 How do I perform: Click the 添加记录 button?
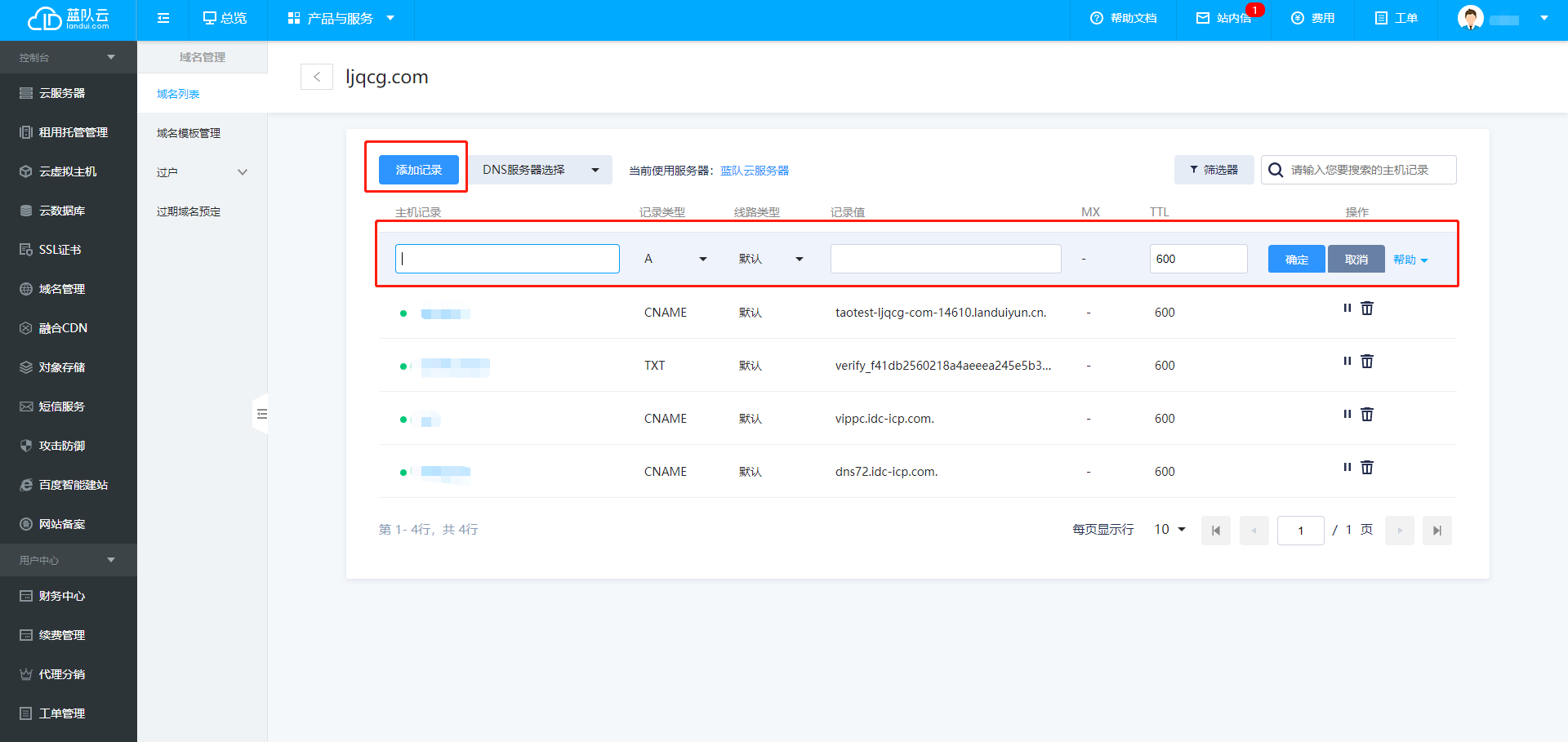pyautogui.click(x=418, y=170)
